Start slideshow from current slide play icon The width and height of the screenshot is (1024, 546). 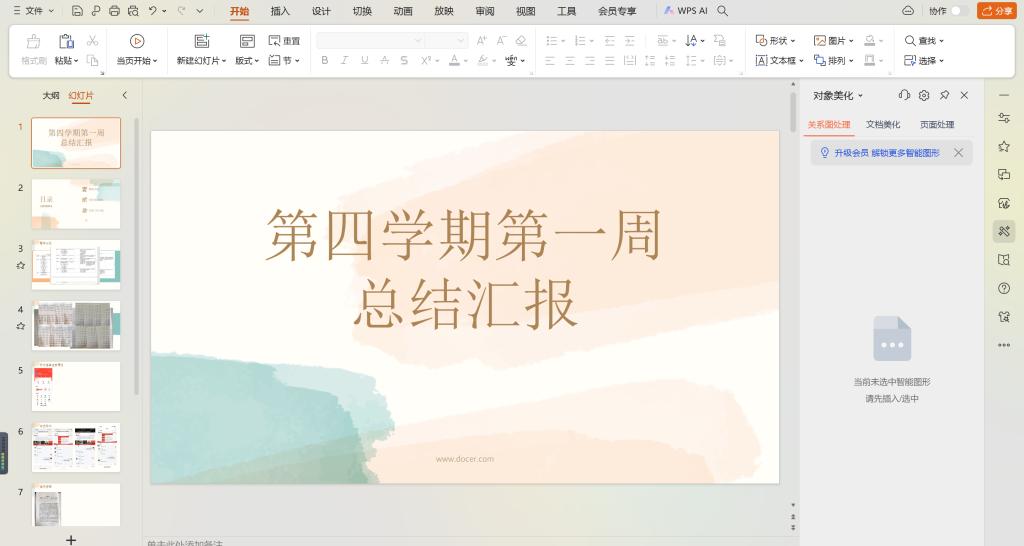tap(137, 41)
